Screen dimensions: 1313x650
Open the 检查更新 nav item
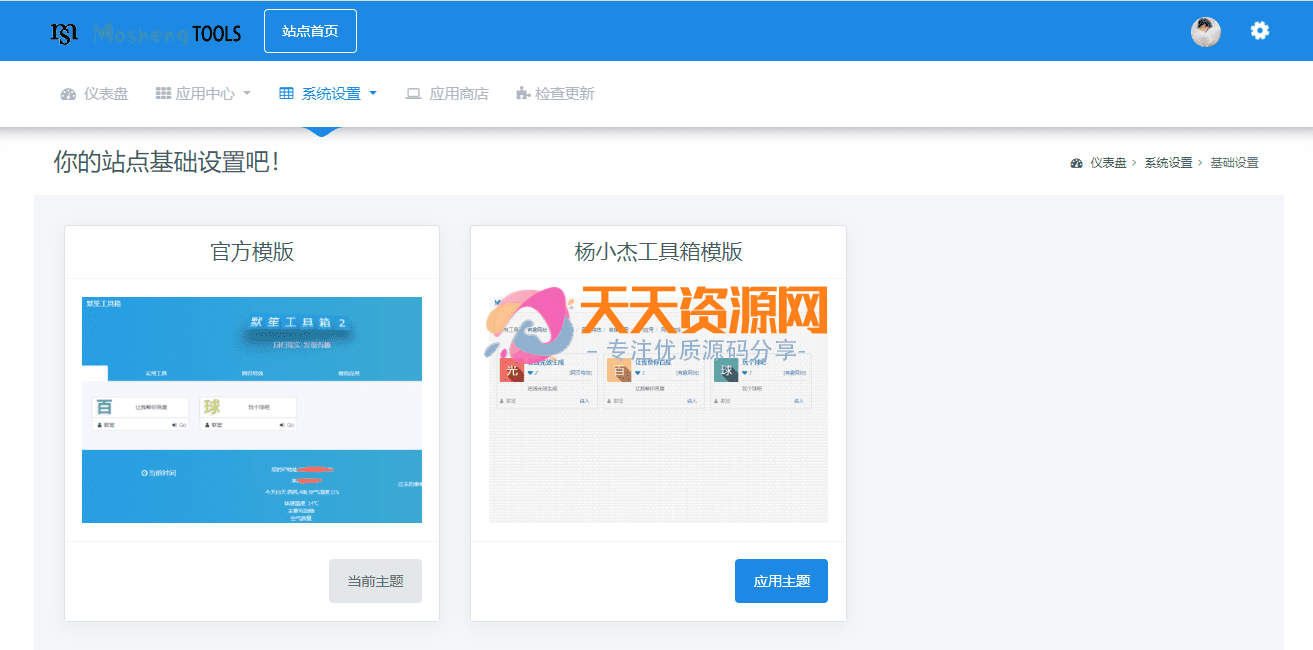[555, 94]
